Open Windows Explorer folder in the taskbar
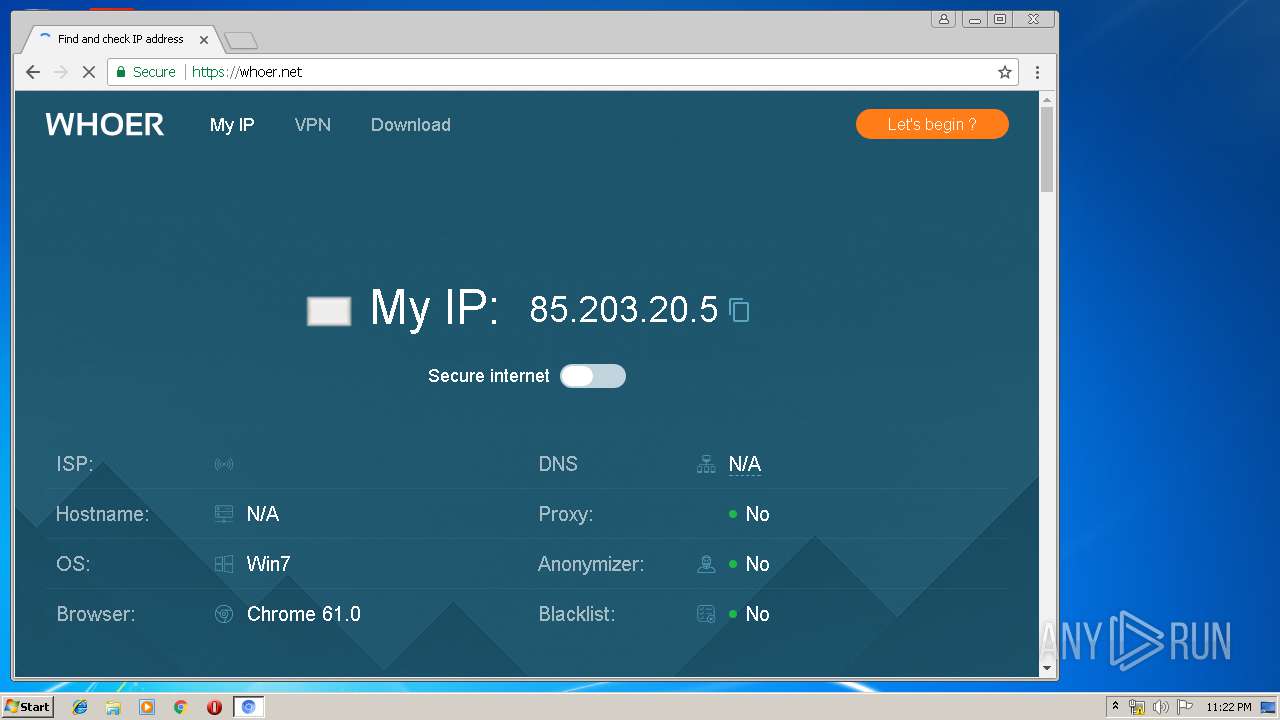 [x=113, y=707]
